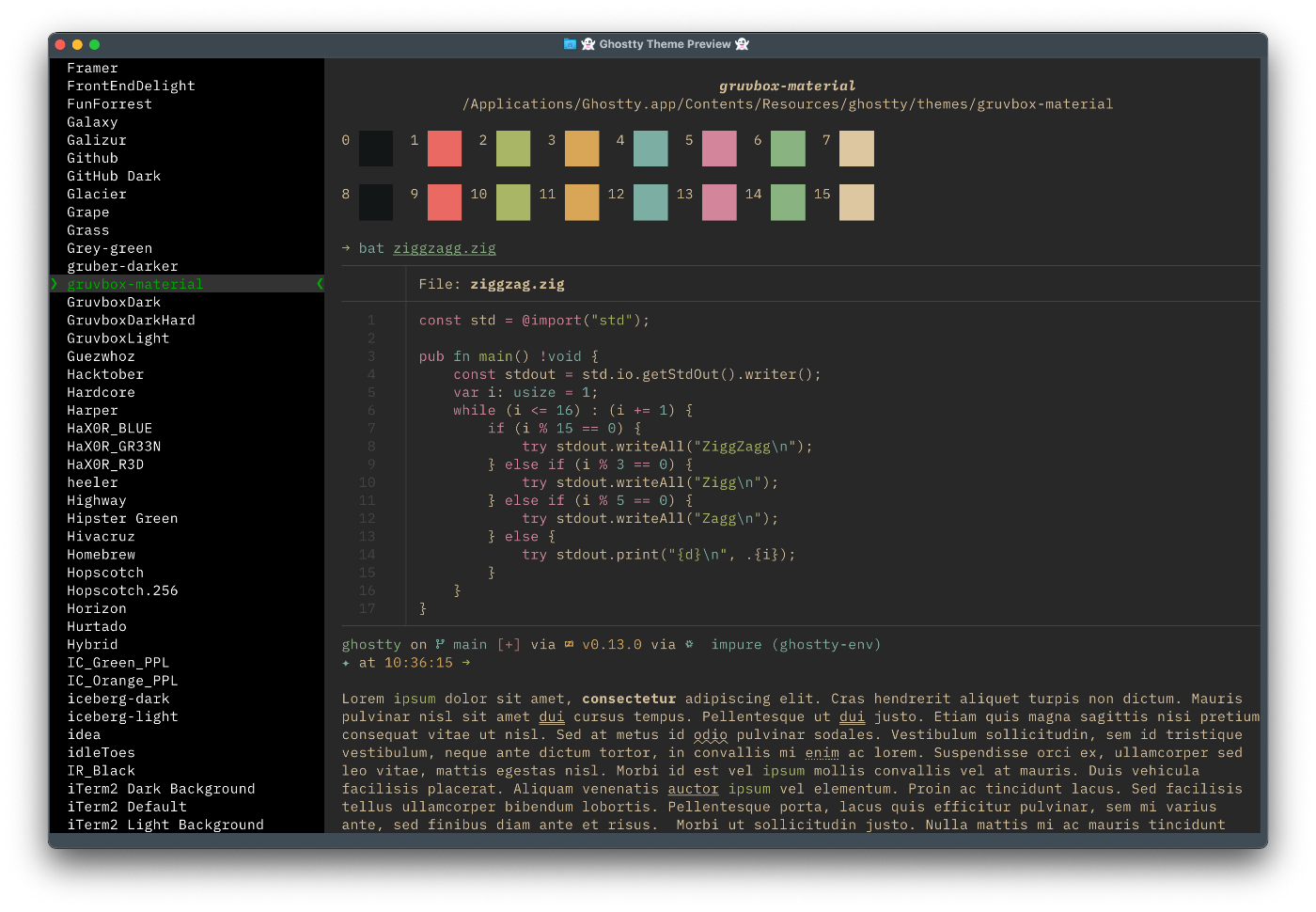The height and width of the screenshot is (912, 1316).
Task: Select the GitHub Dark theme
Action: (114, 176)
